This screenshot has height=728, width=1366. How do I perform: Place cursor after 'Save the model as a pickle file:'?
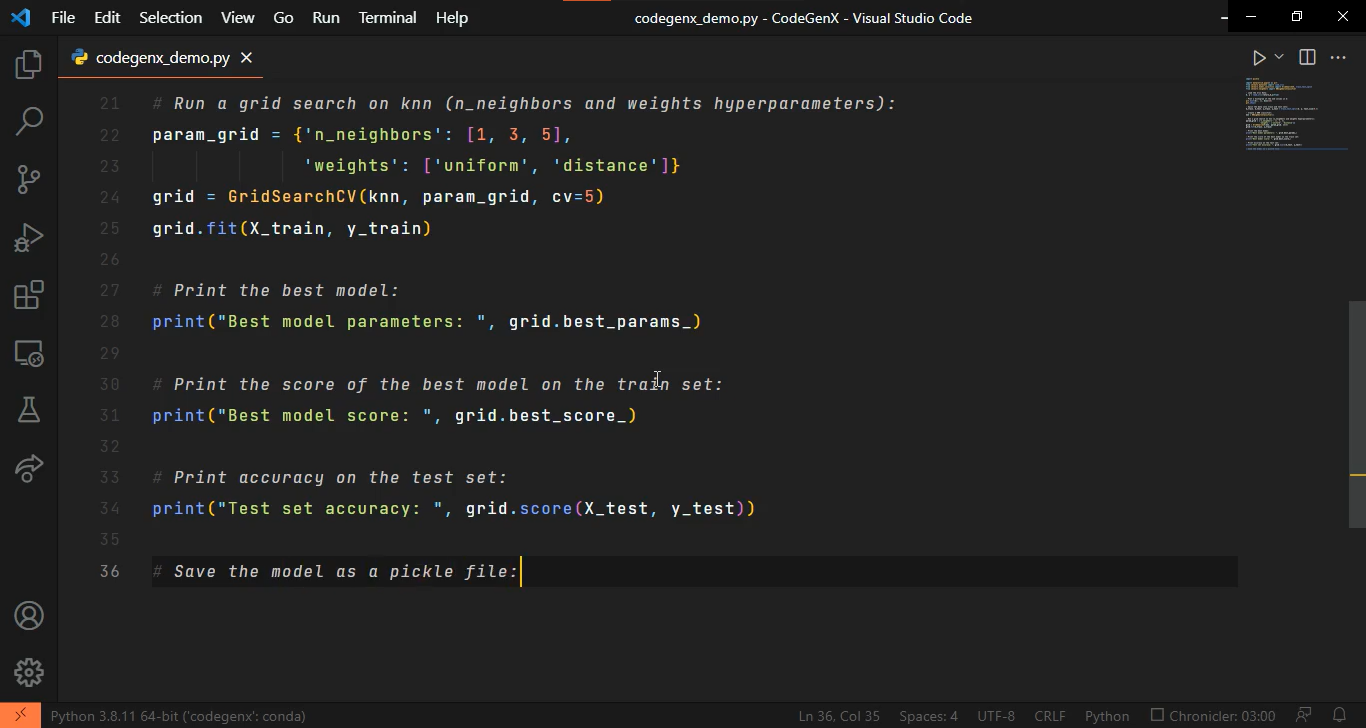[x=521, y=572]
